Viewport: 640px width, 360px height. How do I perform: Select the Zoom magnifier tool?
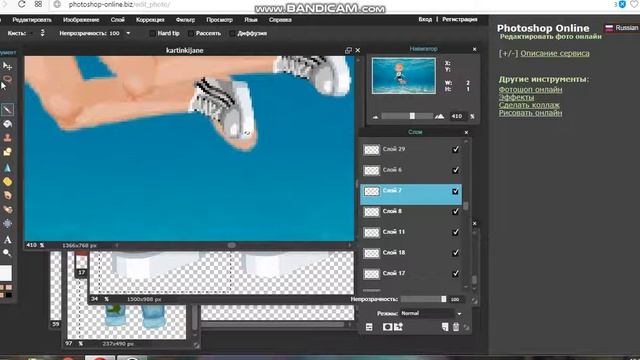[x=7, y=253]
